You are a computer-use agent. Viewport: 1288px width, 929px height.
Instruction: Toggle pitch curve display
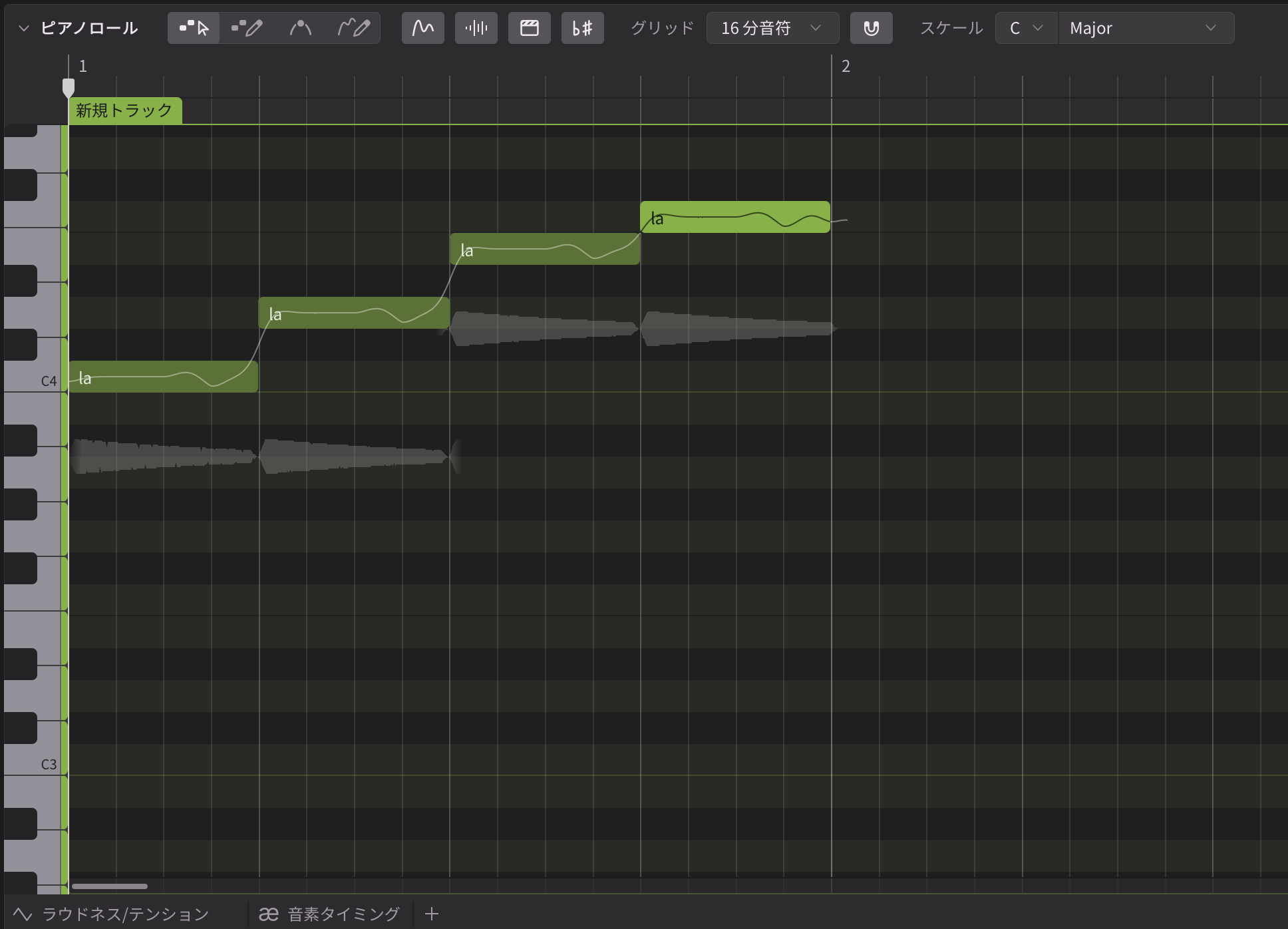[x=423, y=28]
